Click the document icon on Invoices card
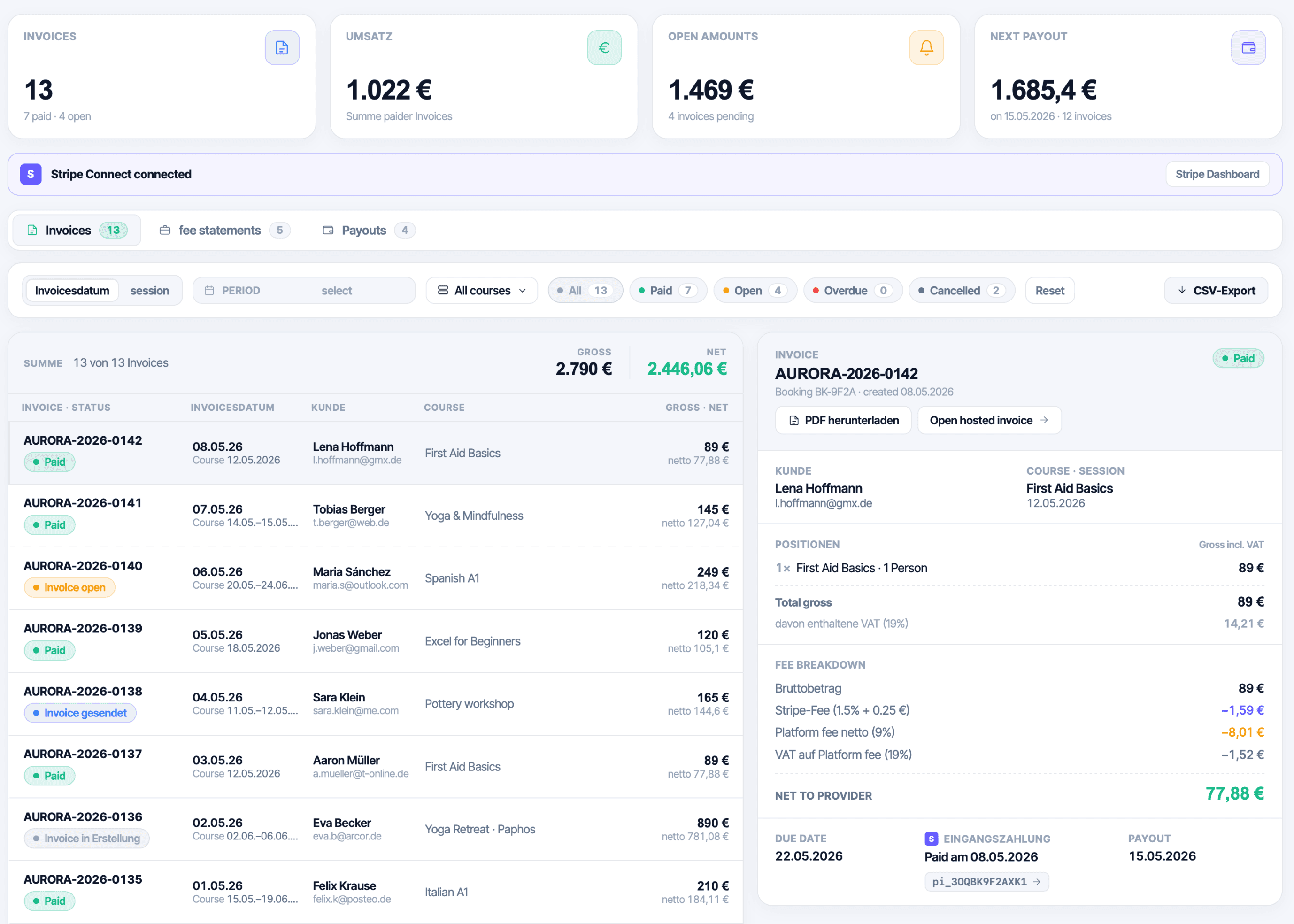The height and width of the screenshot is (924, 1294). tap(282, 48)
